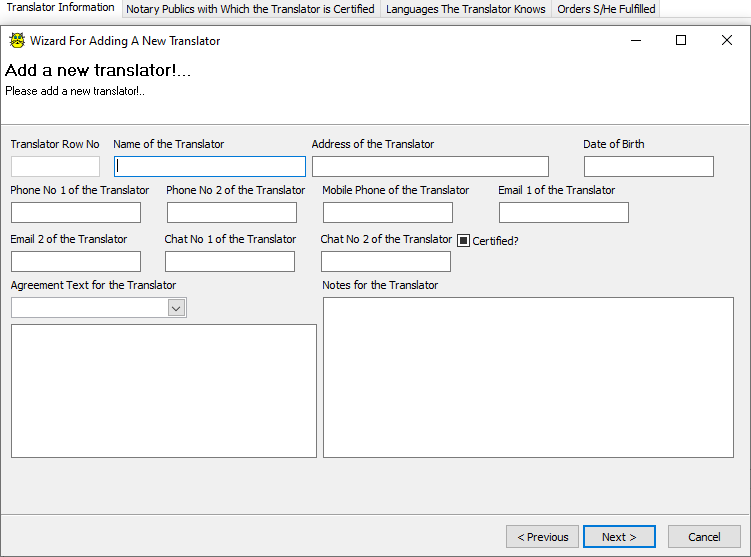Click the Agreement Text large text area
The image size is (751, 557).
[x=164, y=391]
